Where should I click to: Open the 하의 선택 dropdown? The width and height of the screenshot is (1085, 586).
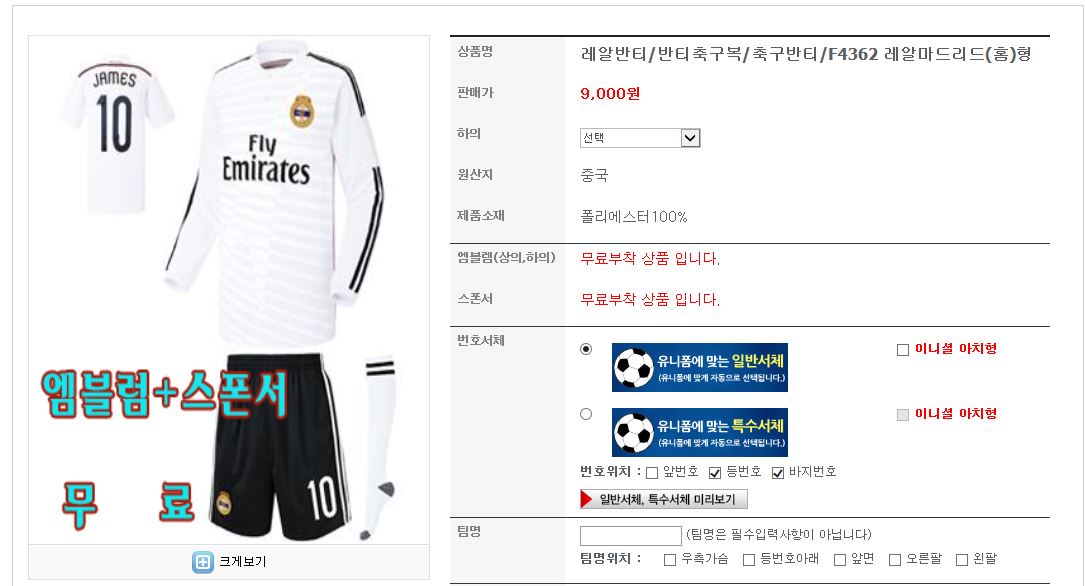tap(640, 138)
